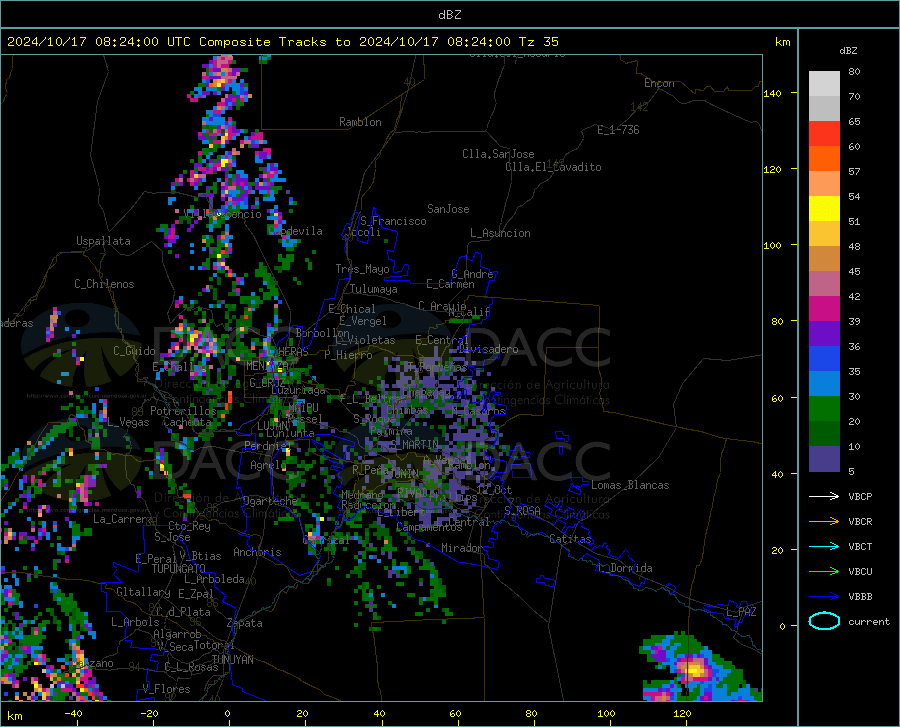Pick the green 20 dBZ color swatch
The image size is (900, 727).
pyautogui.click(x=824, y=409)
